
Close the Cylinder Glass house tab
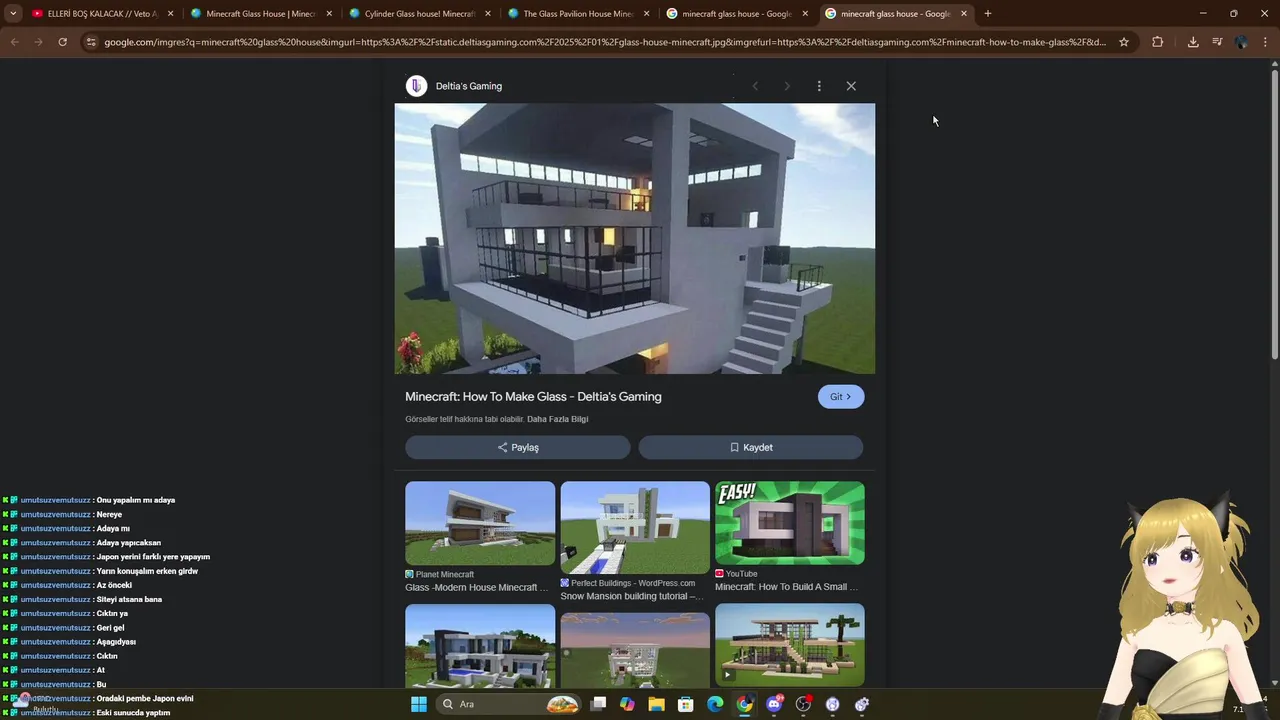pos(487,14)
